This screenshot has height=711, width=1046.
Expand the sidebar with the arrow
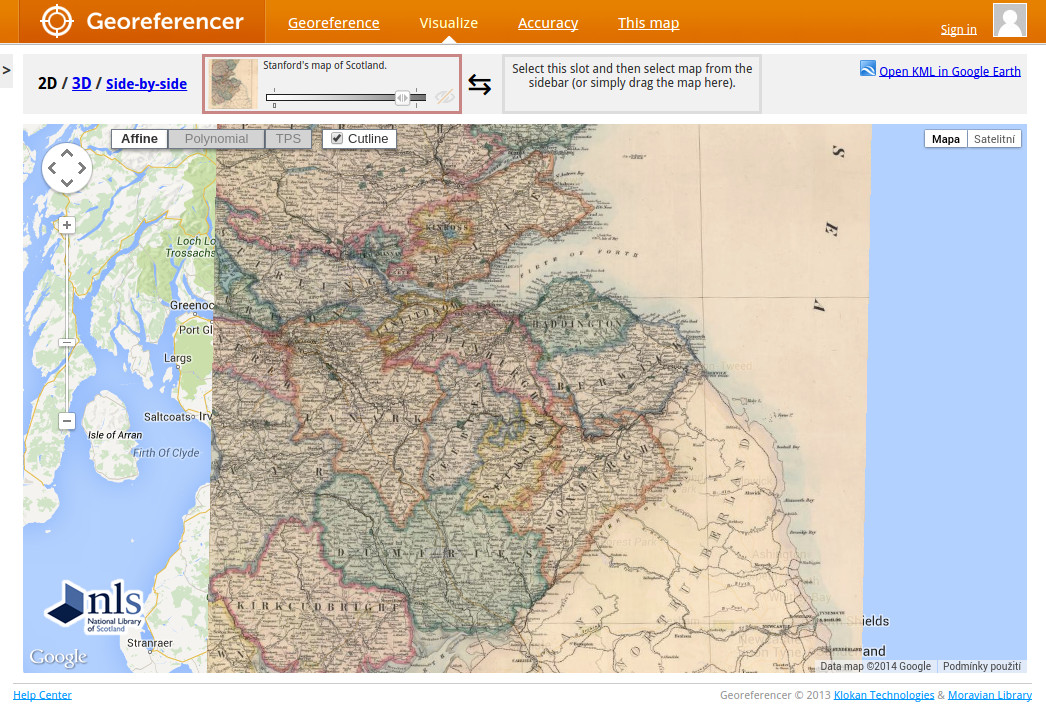(6, 70)
